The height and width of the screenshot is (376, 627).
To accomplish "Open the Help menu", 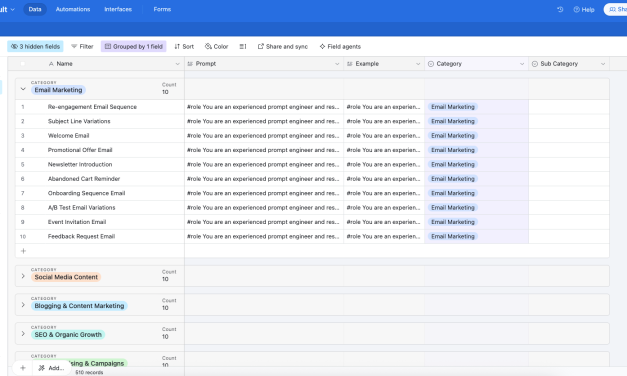I will [584, 10].
